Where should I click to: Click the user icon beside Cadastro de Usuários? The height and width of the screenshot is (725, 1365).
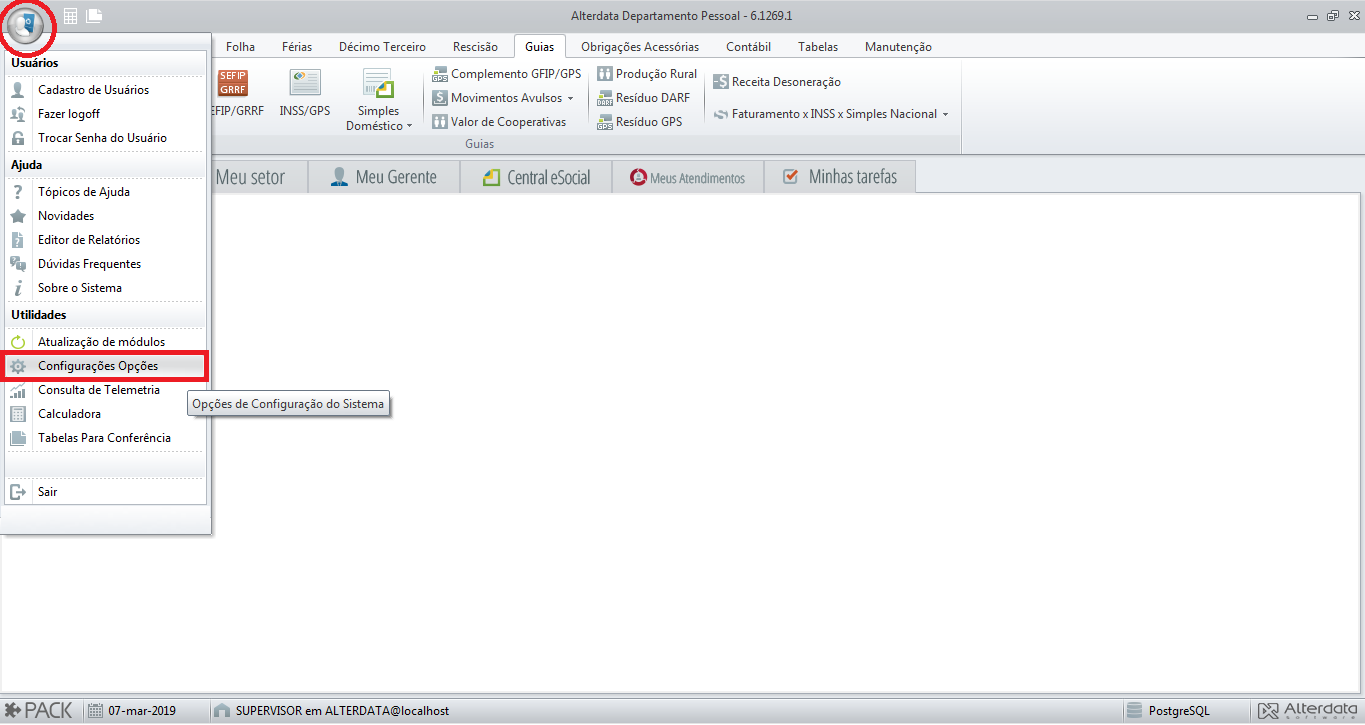coord(18,90)
